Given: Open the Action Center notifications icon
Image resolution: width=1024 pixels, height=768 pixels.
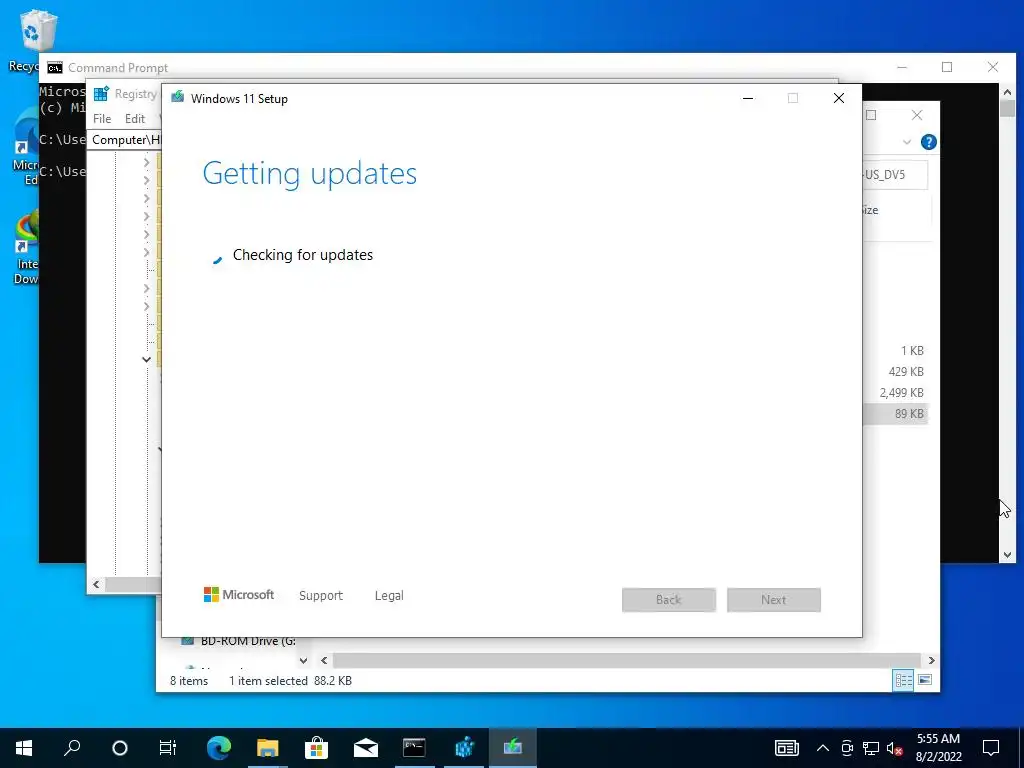Looking at the screenshot, I should tap(991, 748).
